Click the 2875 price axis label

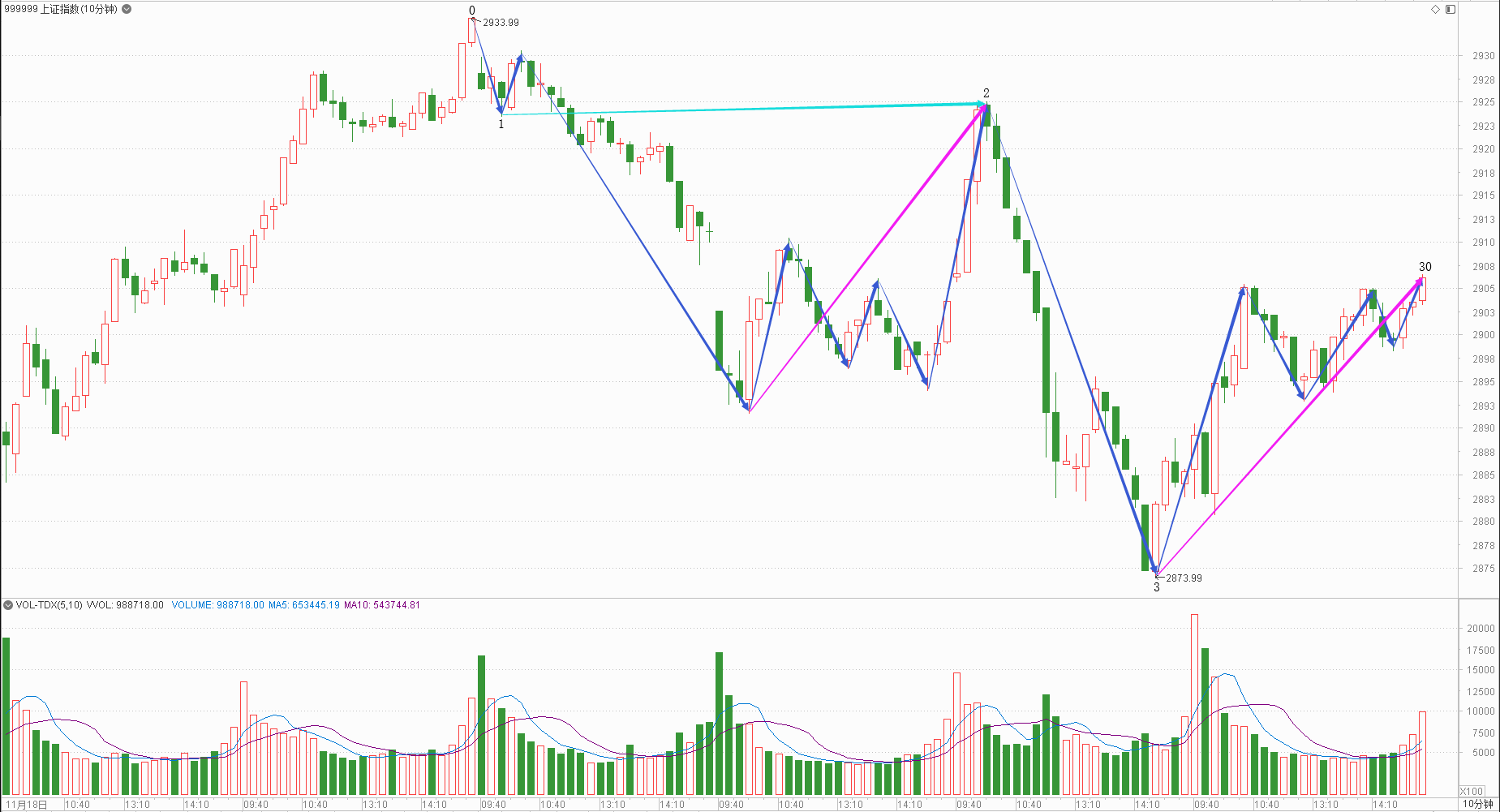click(x=1484, y=569)
